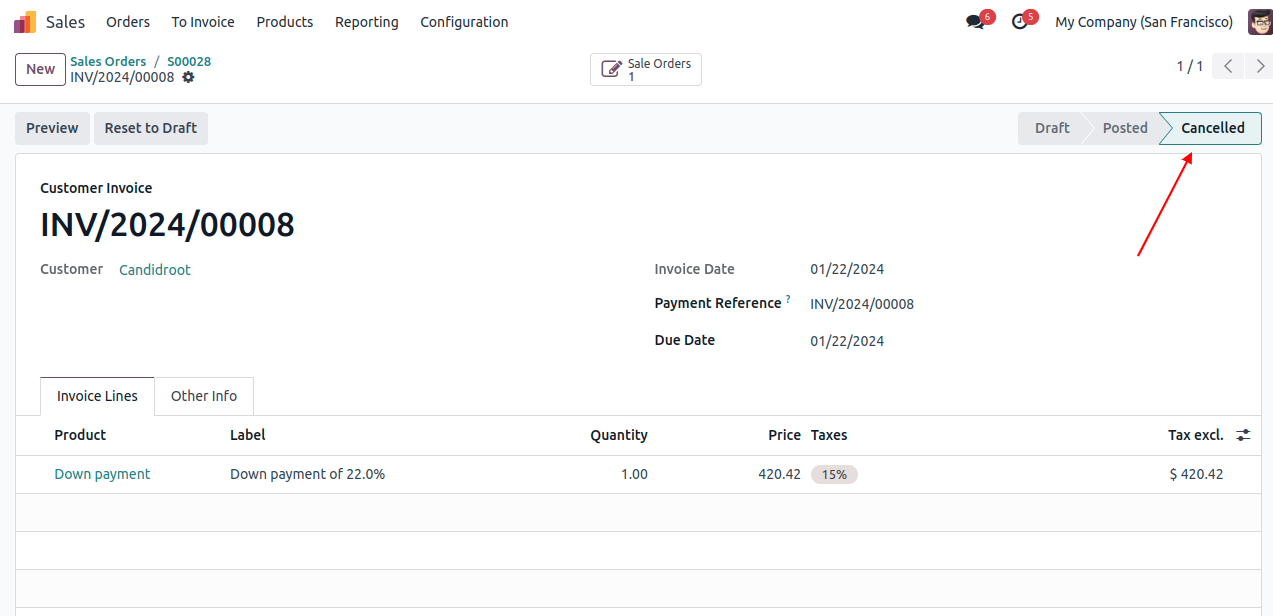Click the Sales app logo icon
This screenshot has width=1273, height=616.
(25, 22)
